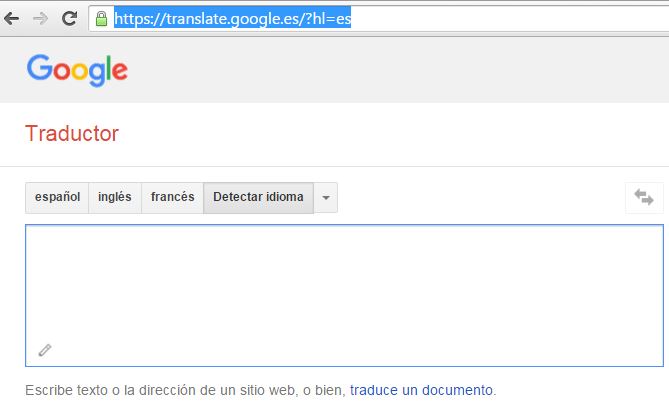The image size is (669, 406).
Task: Open the Google logo homepage link
Action: click(x=77, y=70)
